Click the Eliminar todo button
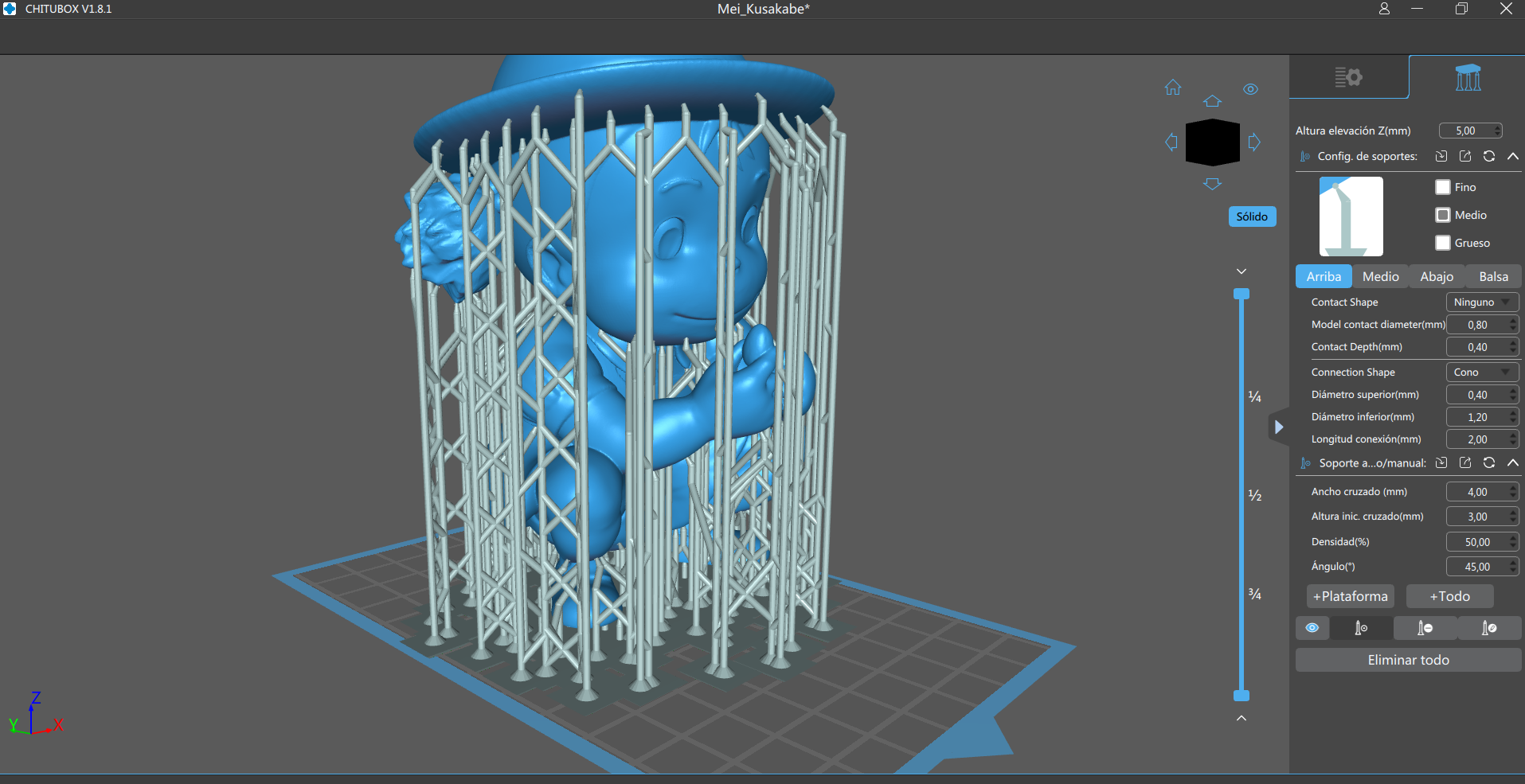This screenshot has width=1525, height=784. pos(1408,660)
